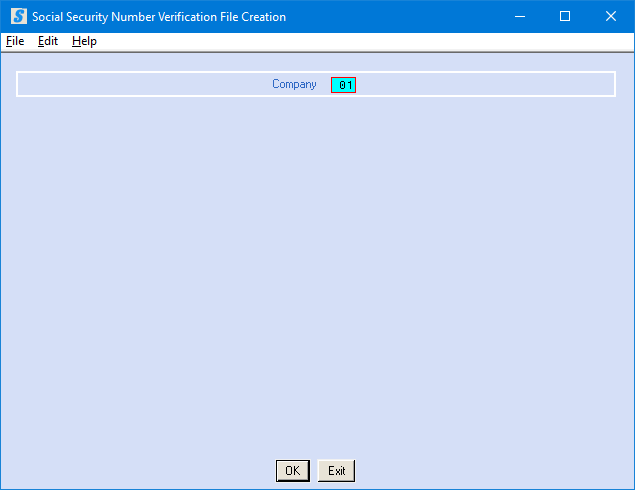Maximize the Verification File Creation window
The image size is (635, 490).
565,17
